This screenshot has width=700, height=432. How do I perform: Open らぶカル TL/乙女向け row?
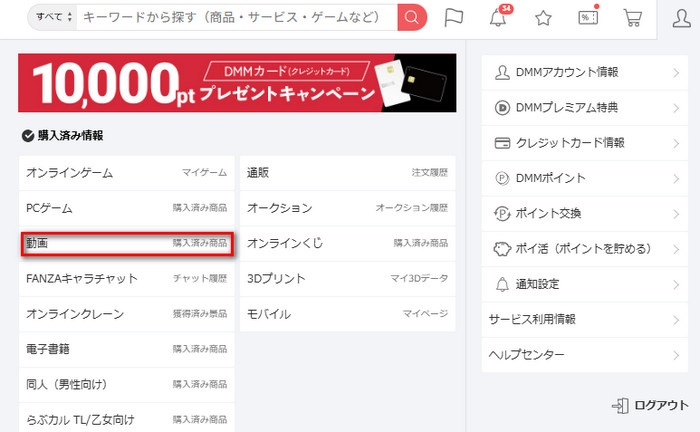127,419
